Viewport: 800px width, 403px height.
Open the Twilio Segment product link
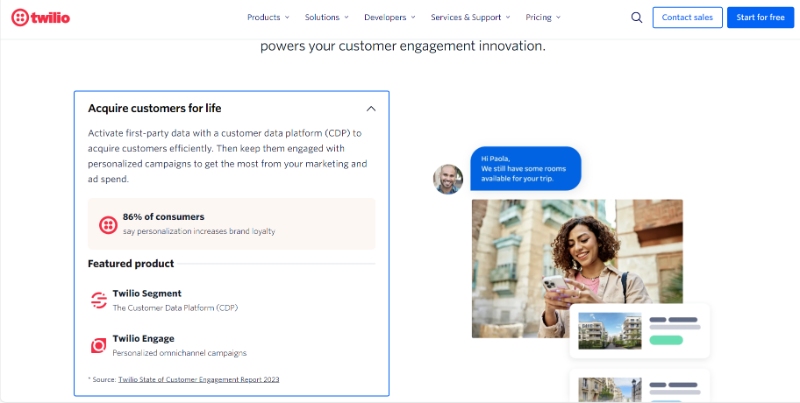[x=147, y=293]
